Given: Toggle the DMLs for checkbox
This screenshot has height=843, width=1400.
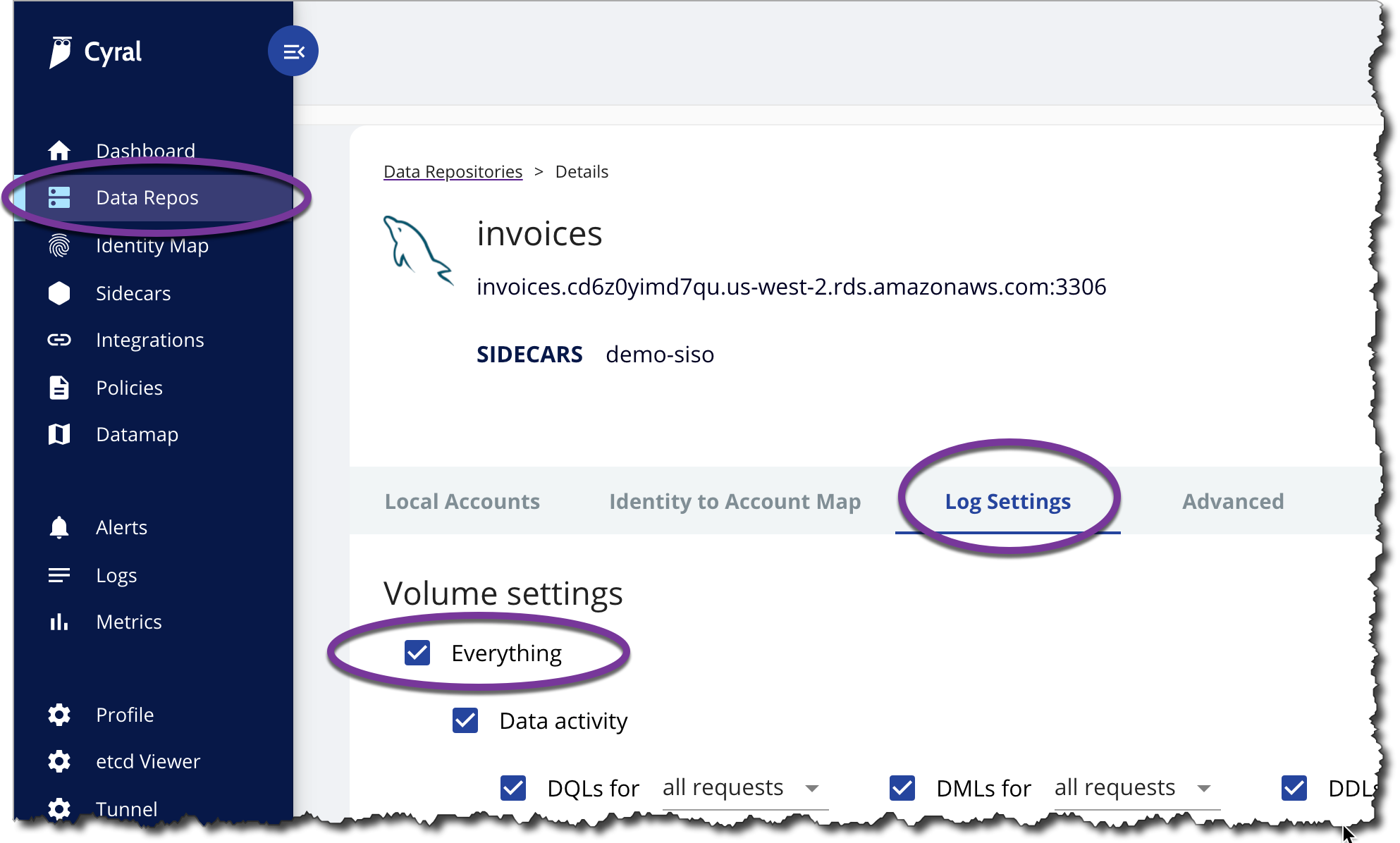Looking at the screenshot, I should [x=902, y=788].
